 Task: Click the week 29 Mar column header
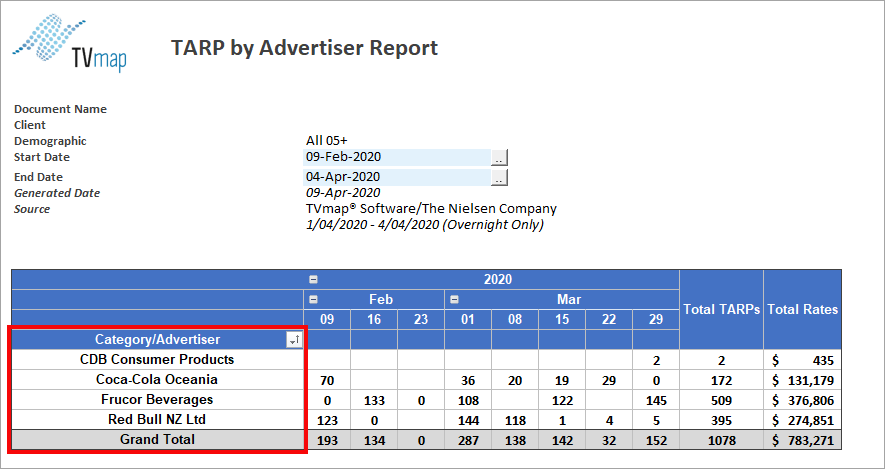[656, 319]
